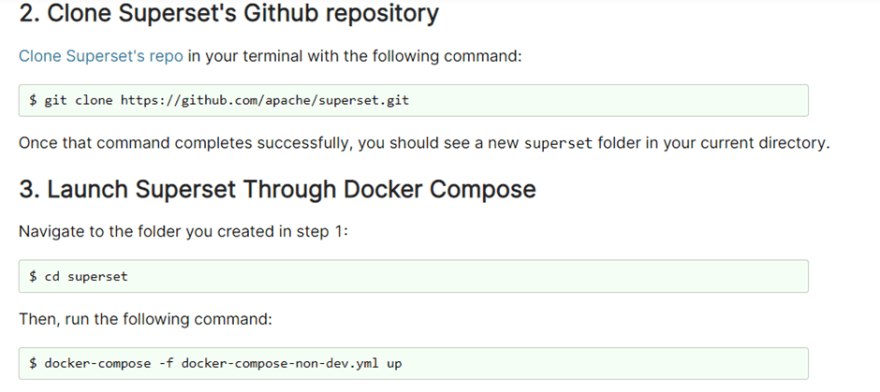Click the "2. Clone Superset's Github repository" heading
The width and height of the screenshot is (880, 392).
pos(229,13)
